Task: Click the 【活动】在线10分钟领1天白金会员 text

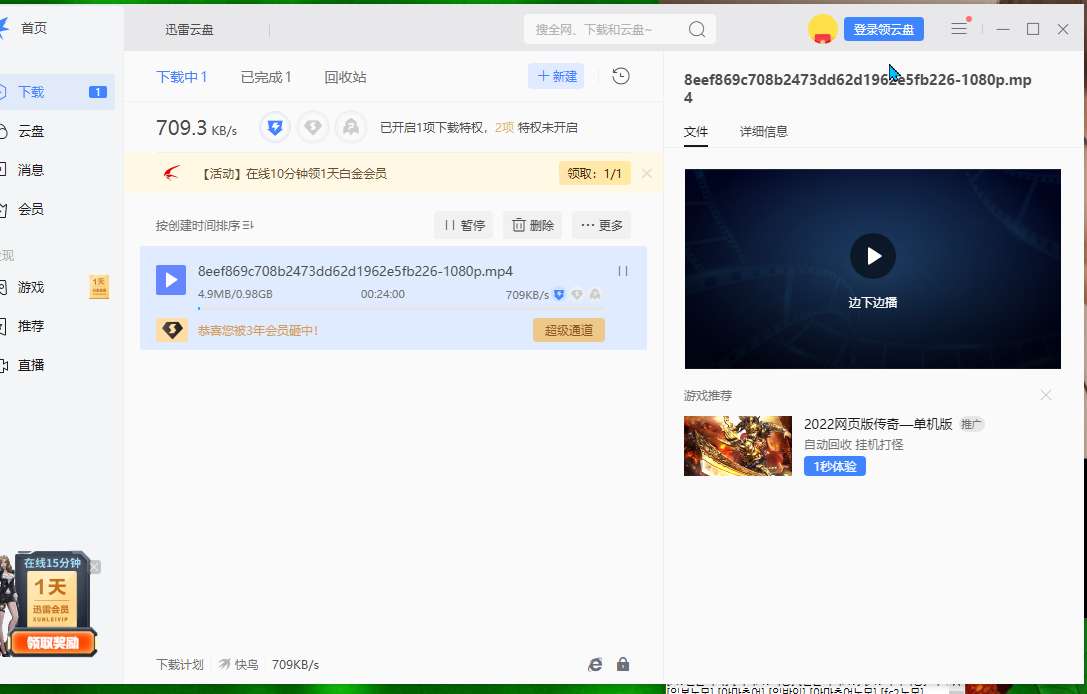Action: [x=292, y=173]
